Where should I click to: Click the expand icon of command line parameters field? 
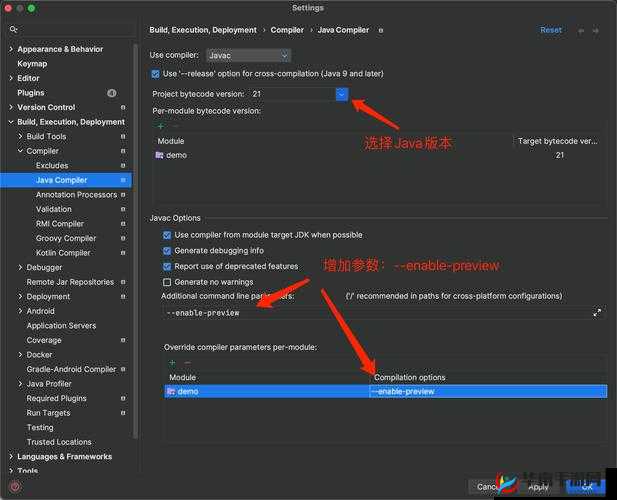tap(597, 313)
